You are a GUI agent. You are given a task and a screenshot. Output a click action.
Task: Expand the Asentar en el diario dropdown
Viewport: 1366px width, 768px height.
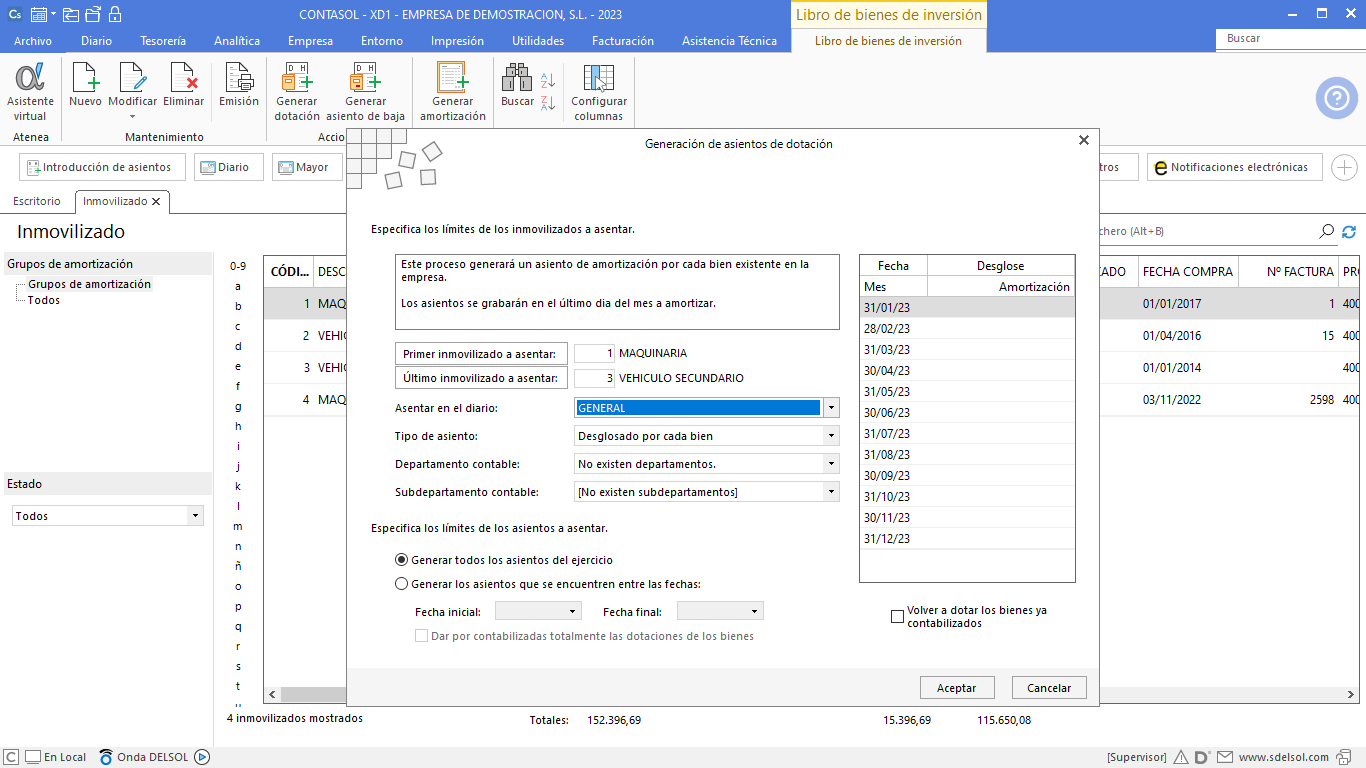[x=831, y=408]
